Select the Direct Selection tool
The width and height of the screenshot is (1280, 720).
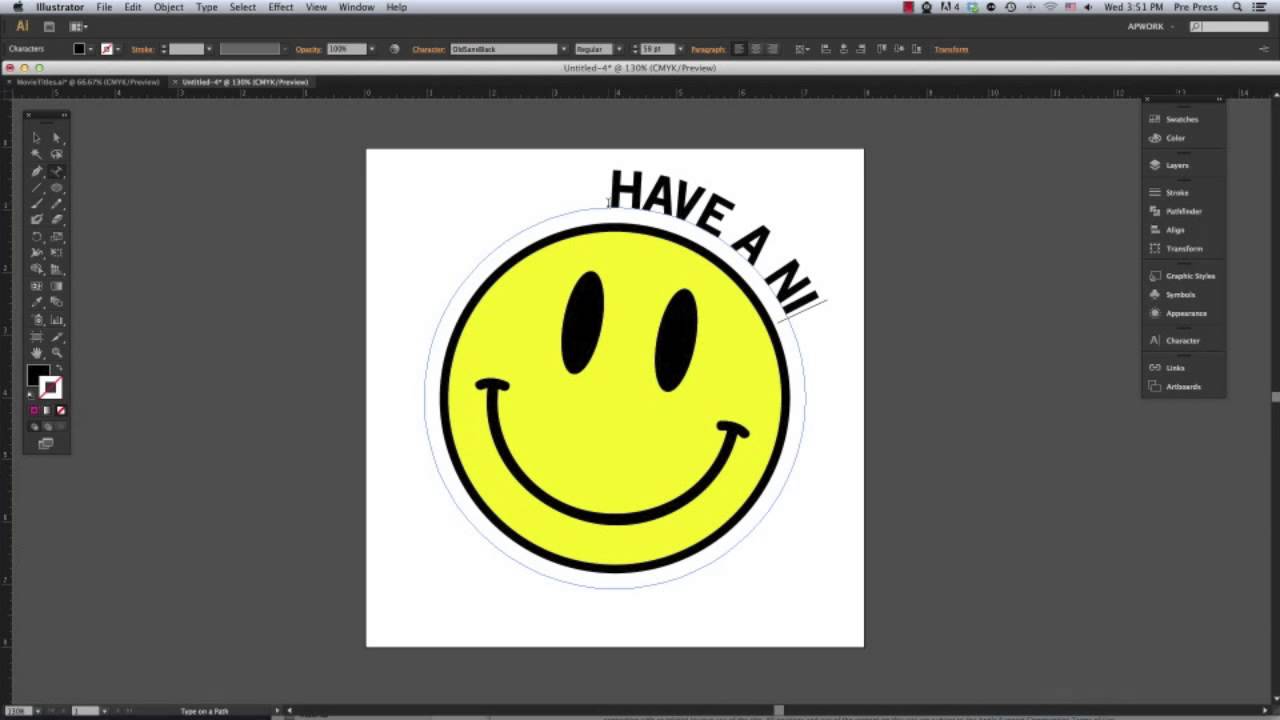[x=56, y=137]
